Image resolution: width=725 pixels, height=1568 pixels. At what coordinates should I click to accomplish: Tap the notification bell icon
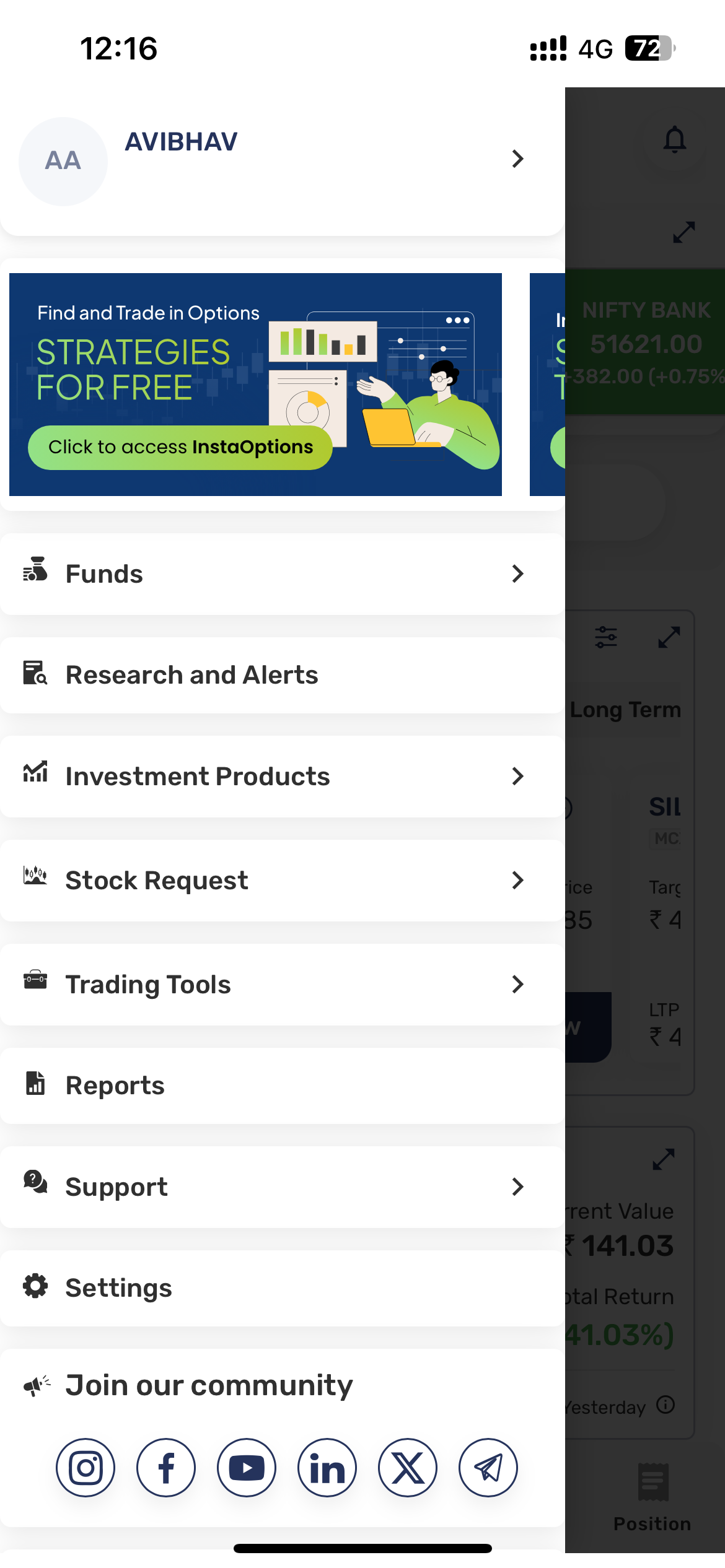click(675, 139)
